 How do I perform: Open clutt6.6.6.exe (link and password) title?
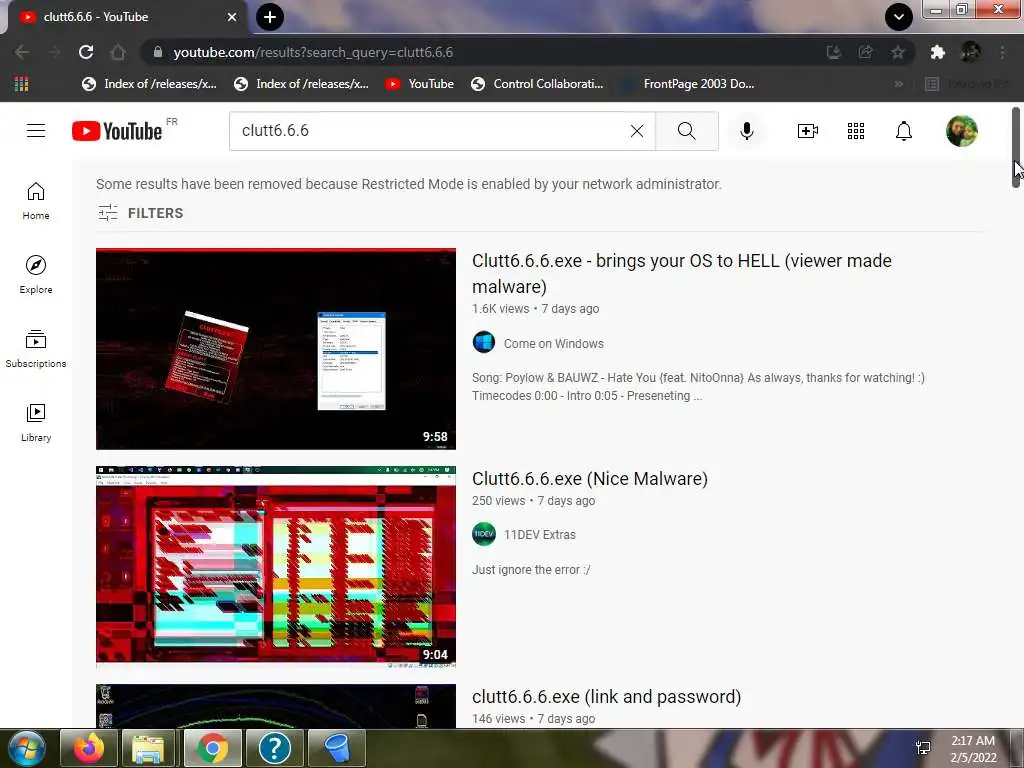(x=606, y=697)
